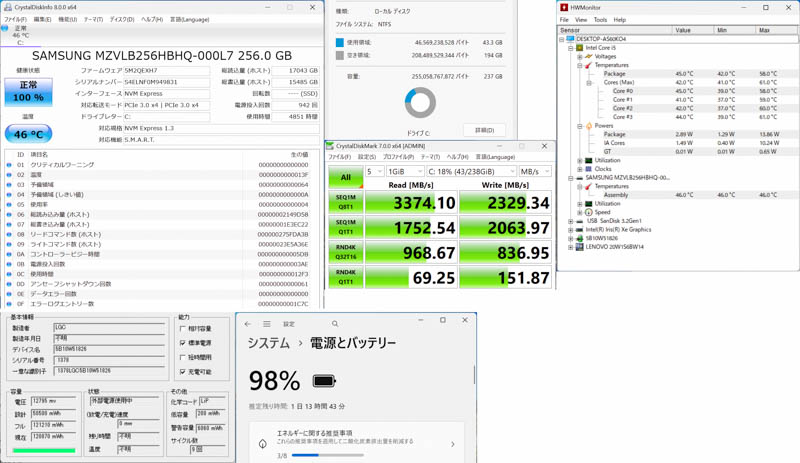Open the 機能(U) menu in CrystalDiskInfo
This screenshot has height=463, width=800.
pos(67,20)
